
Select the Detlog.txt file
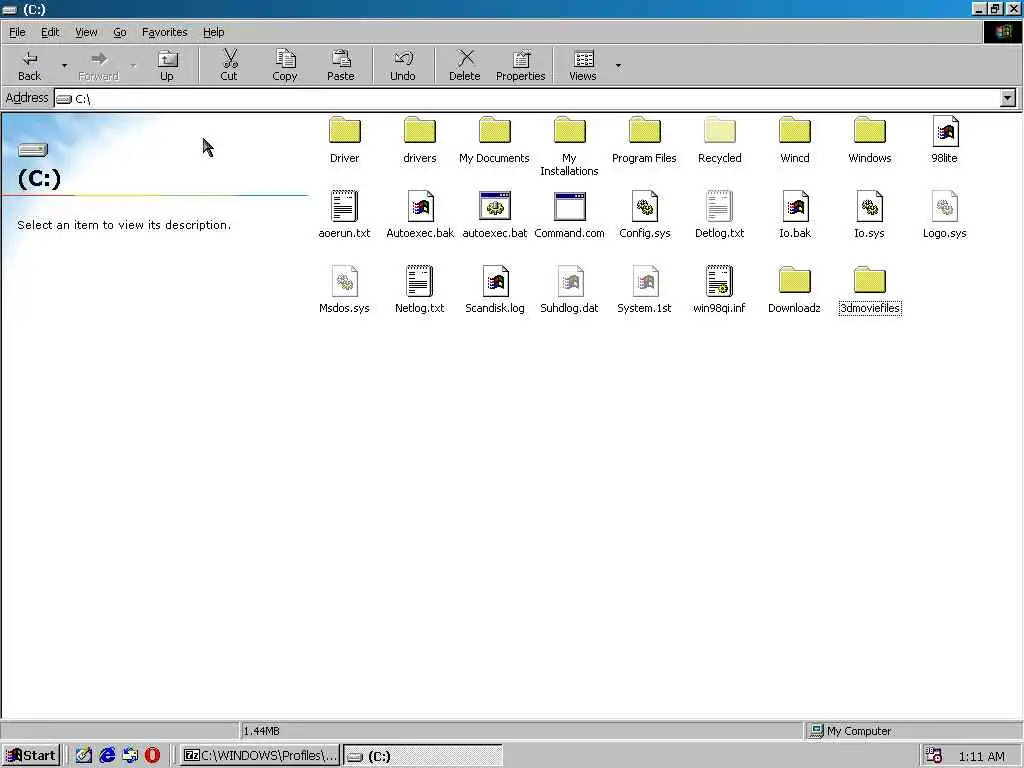pos(720,215)
